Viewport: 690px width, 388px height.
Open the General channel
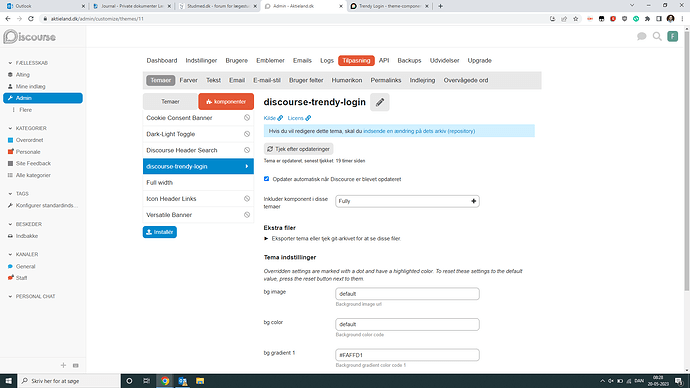pos(25,267)
